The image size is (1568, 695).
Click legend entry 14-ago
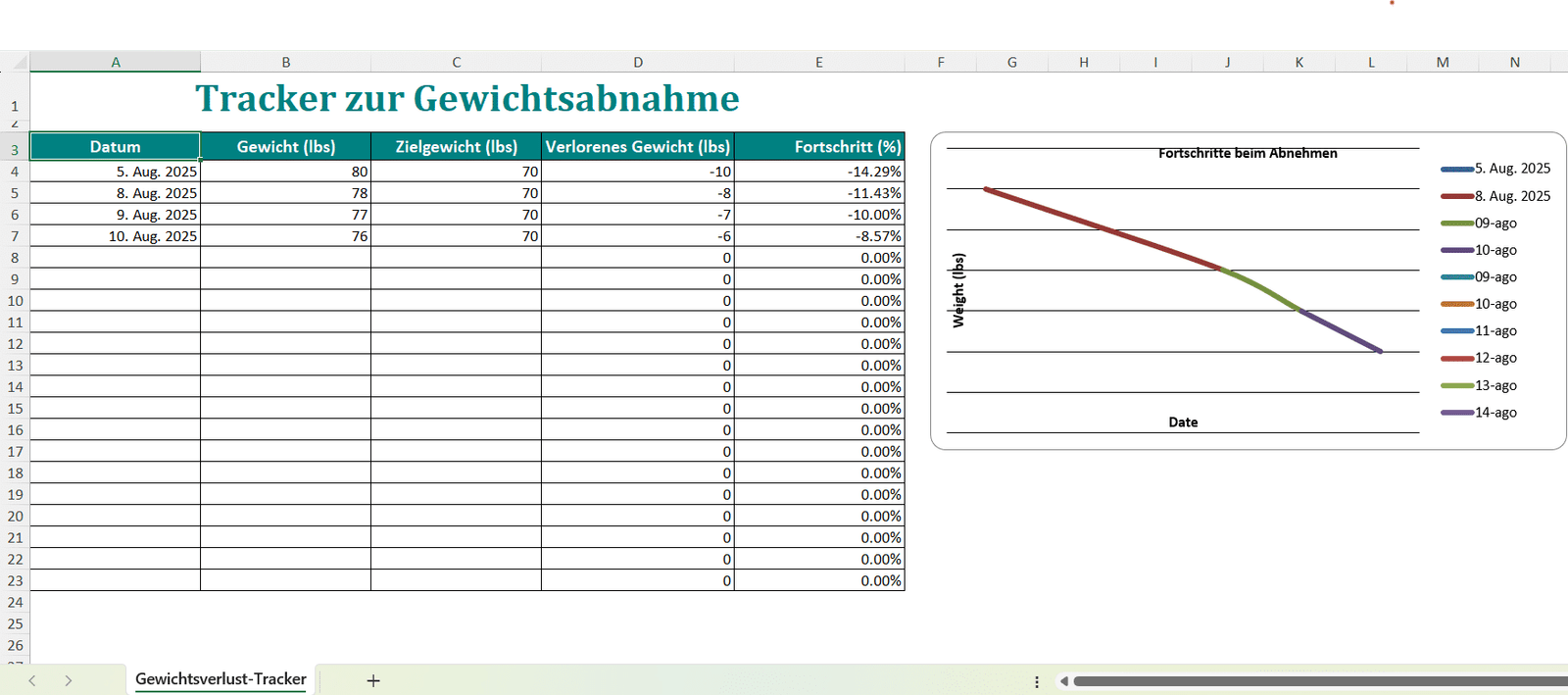point(1479,413)
